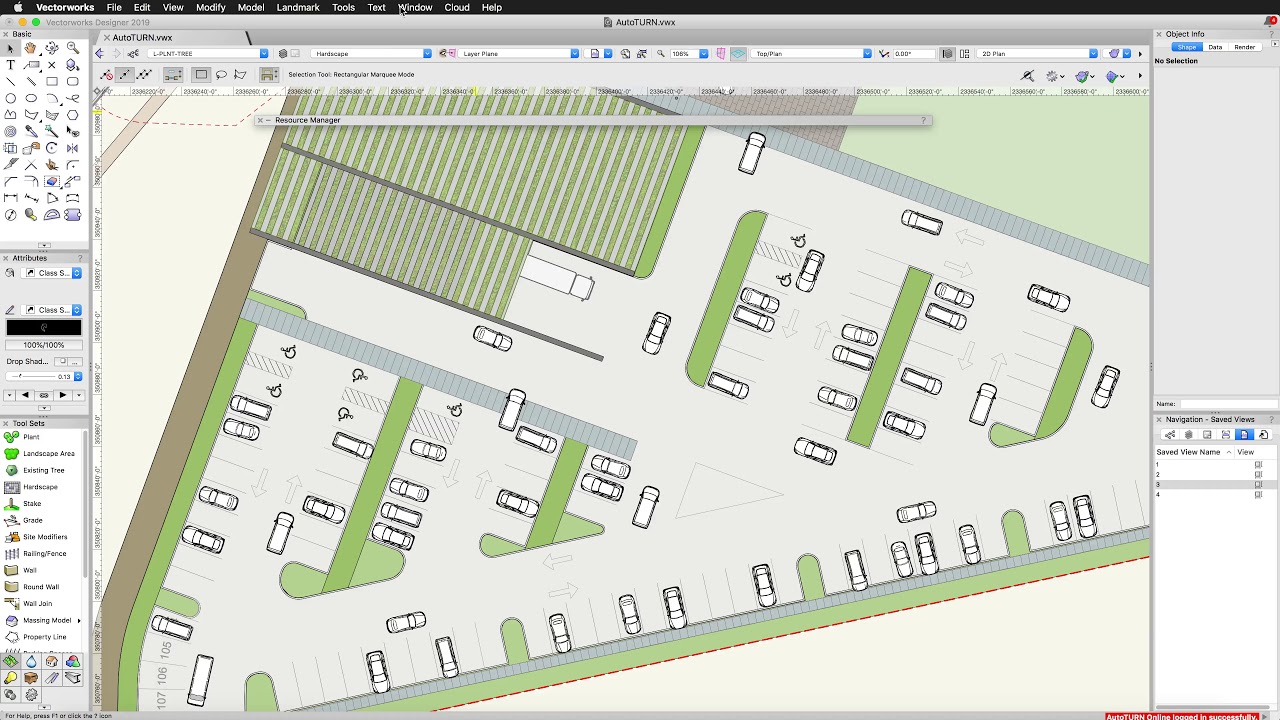Choose the Lasso Marquee mode button
The height and width of the screenshot is (720, 1280).
coord(221,74)
